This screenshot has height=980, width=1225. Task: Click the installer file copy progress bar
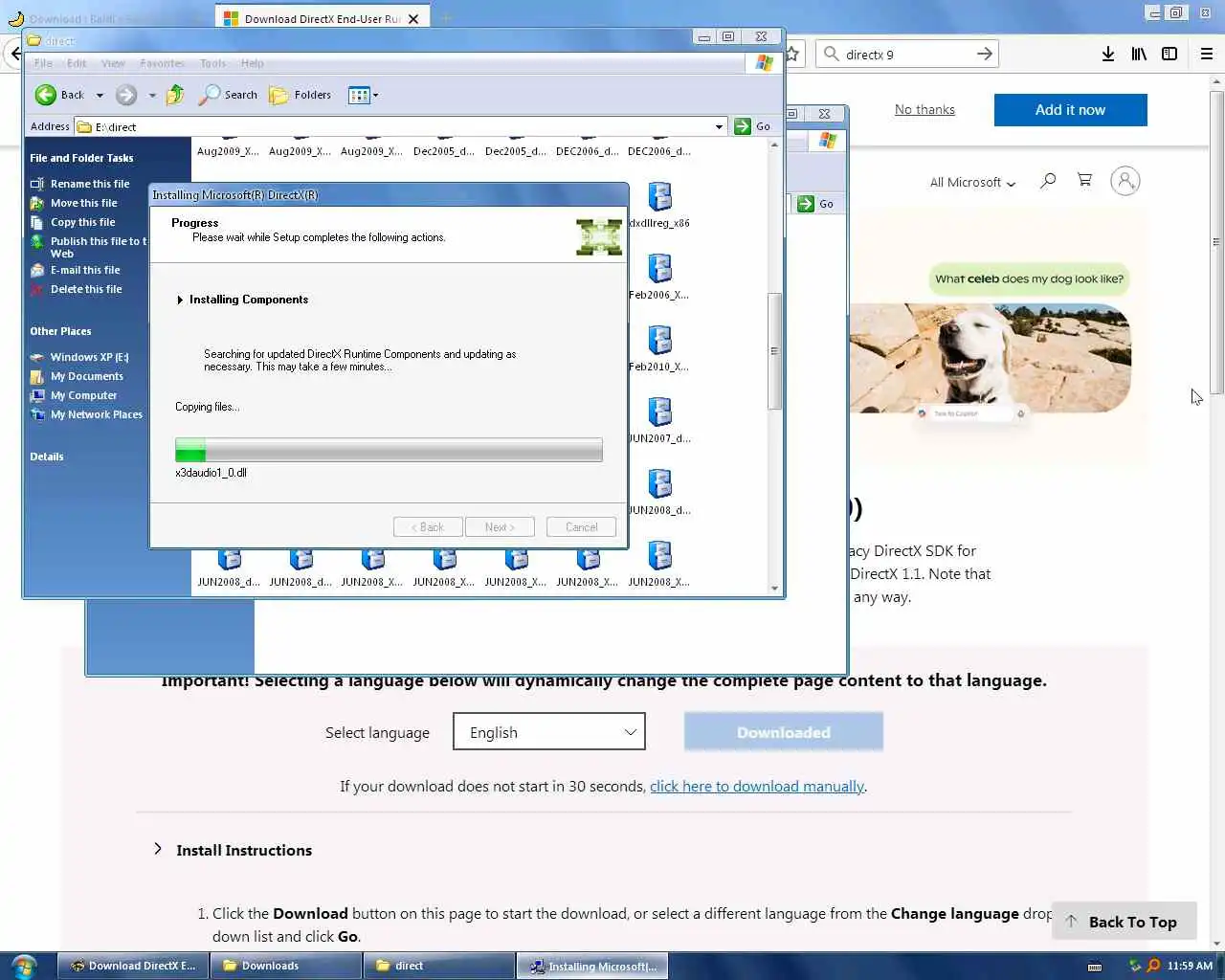[x=389, y=450]
